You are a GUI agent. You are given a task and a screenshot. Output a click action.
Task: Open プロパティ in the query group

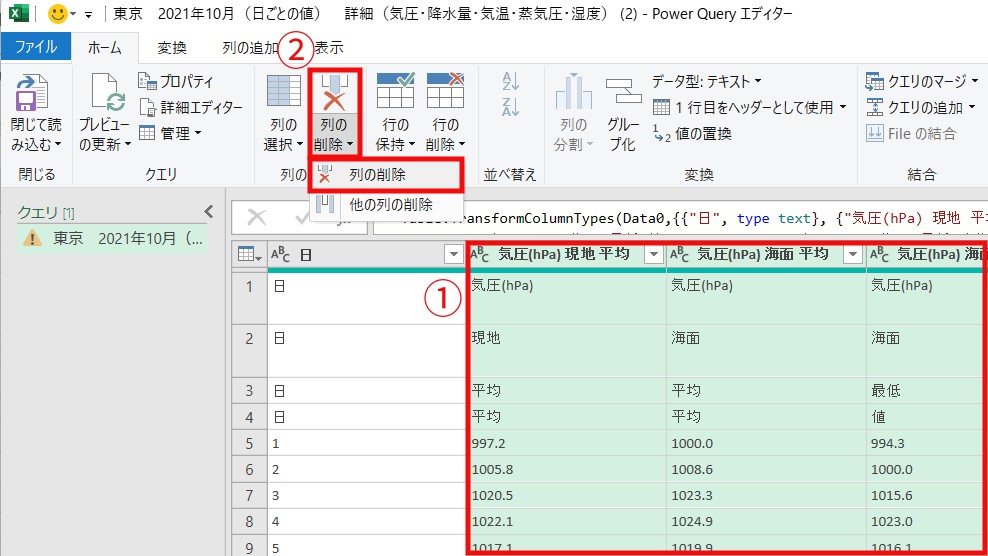(x=175, y=81)
